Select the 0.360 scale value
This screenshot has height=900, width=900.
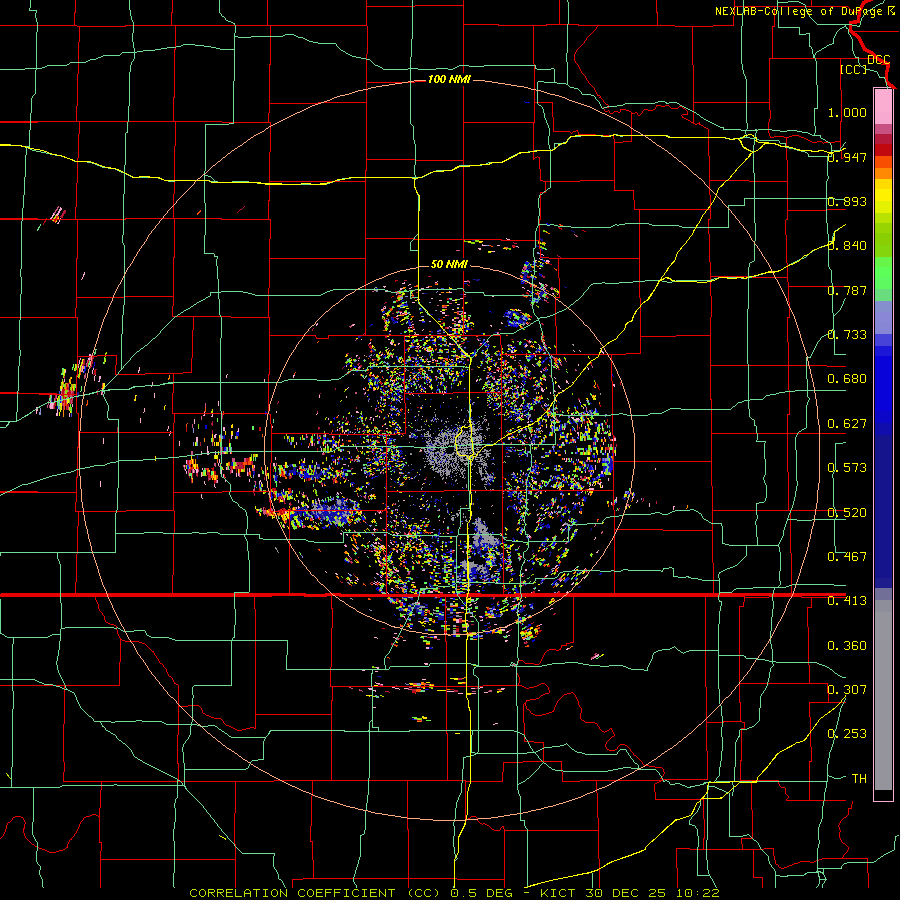point(847,646)
